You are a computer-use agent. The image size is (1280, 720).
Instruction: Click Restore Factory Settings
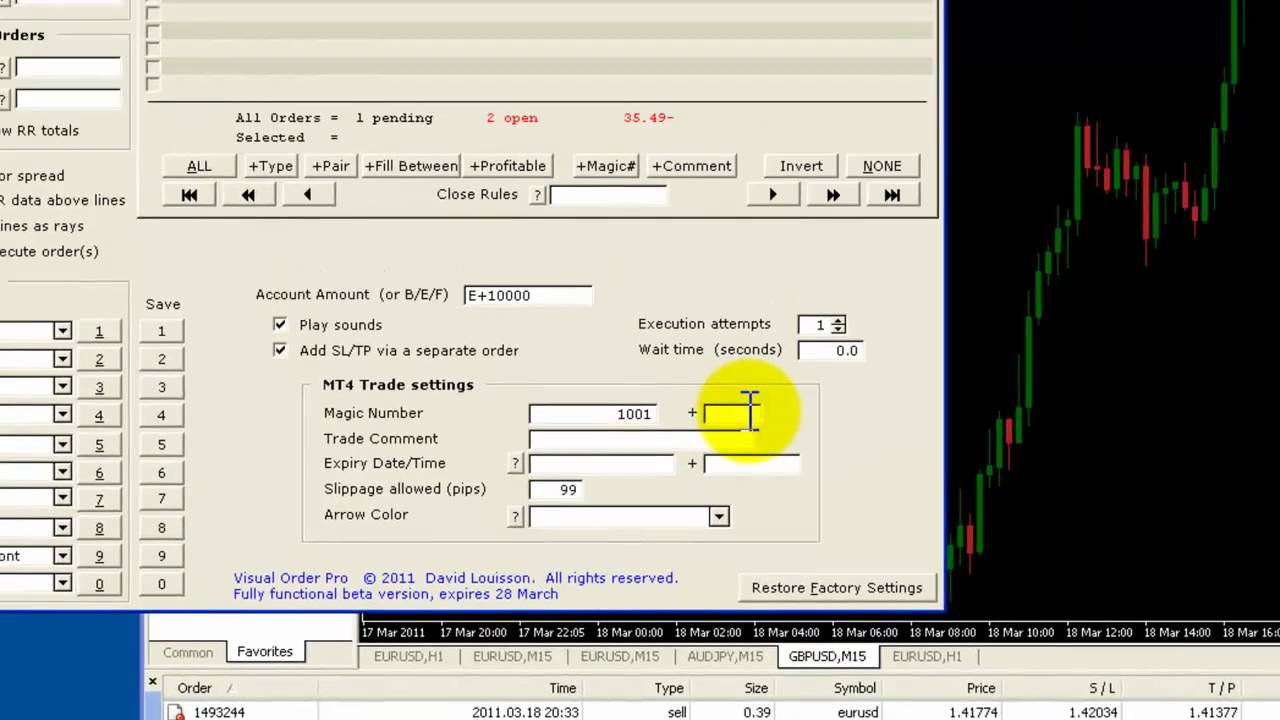pyautogui.click(x=837, y=588)
